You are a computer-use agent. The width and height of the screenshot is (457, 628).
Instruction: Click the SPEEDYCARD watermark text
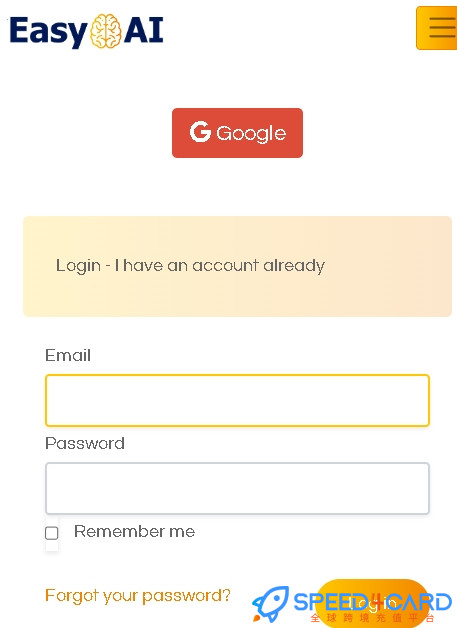pos(372,602)
